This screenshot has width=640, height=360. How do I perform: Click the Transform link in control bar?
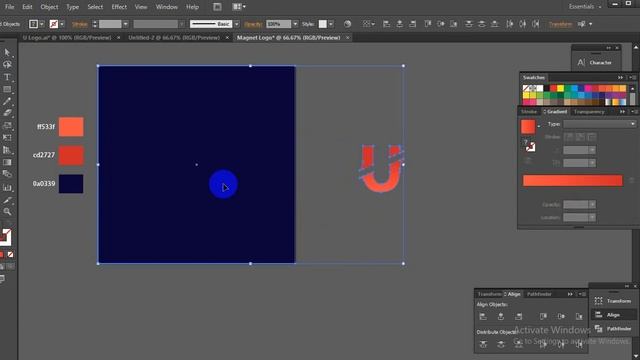tap(560, 24)
